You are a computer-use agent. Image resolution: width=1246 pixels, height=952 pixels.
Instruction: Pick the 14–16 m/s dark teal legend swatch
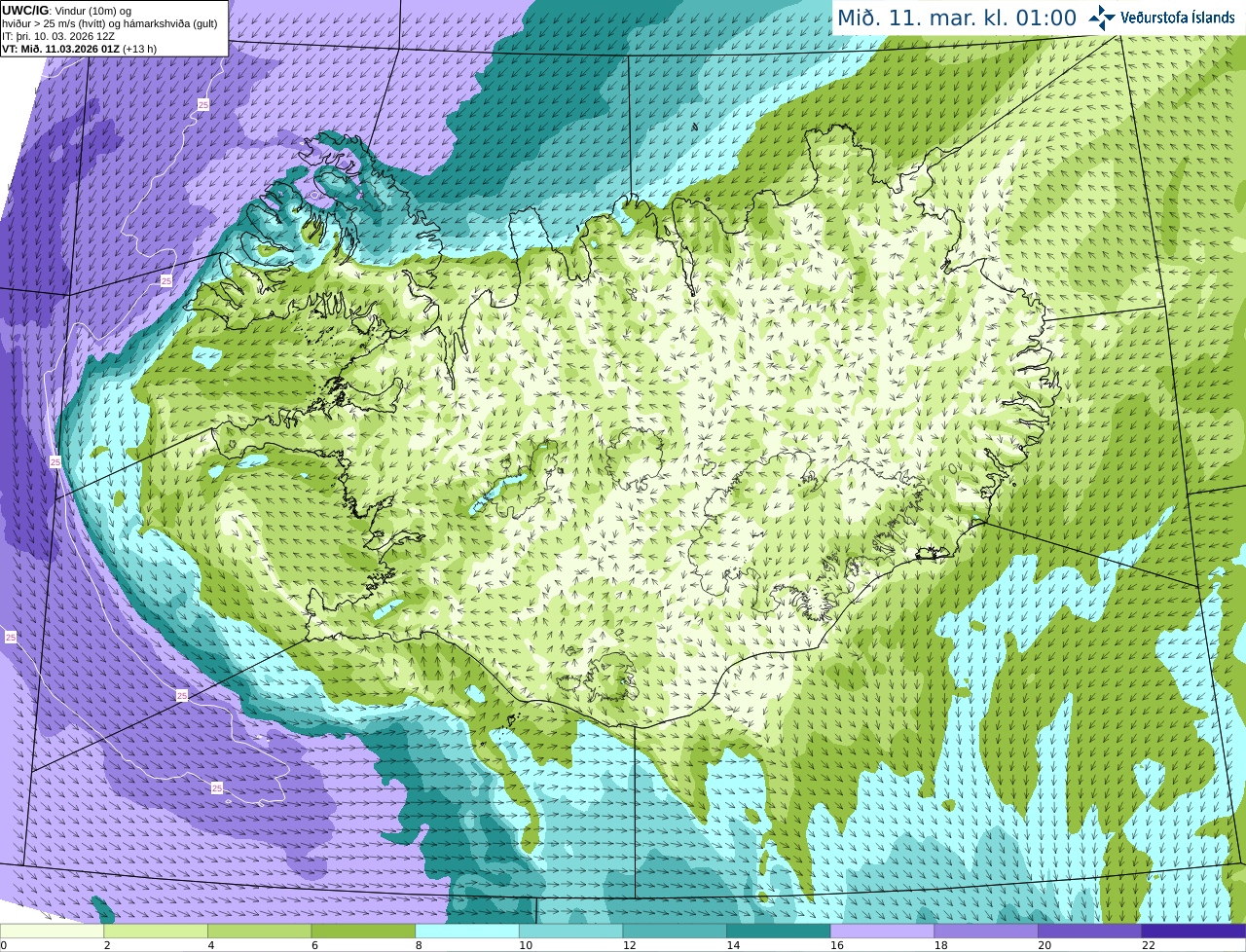[779, 931]
